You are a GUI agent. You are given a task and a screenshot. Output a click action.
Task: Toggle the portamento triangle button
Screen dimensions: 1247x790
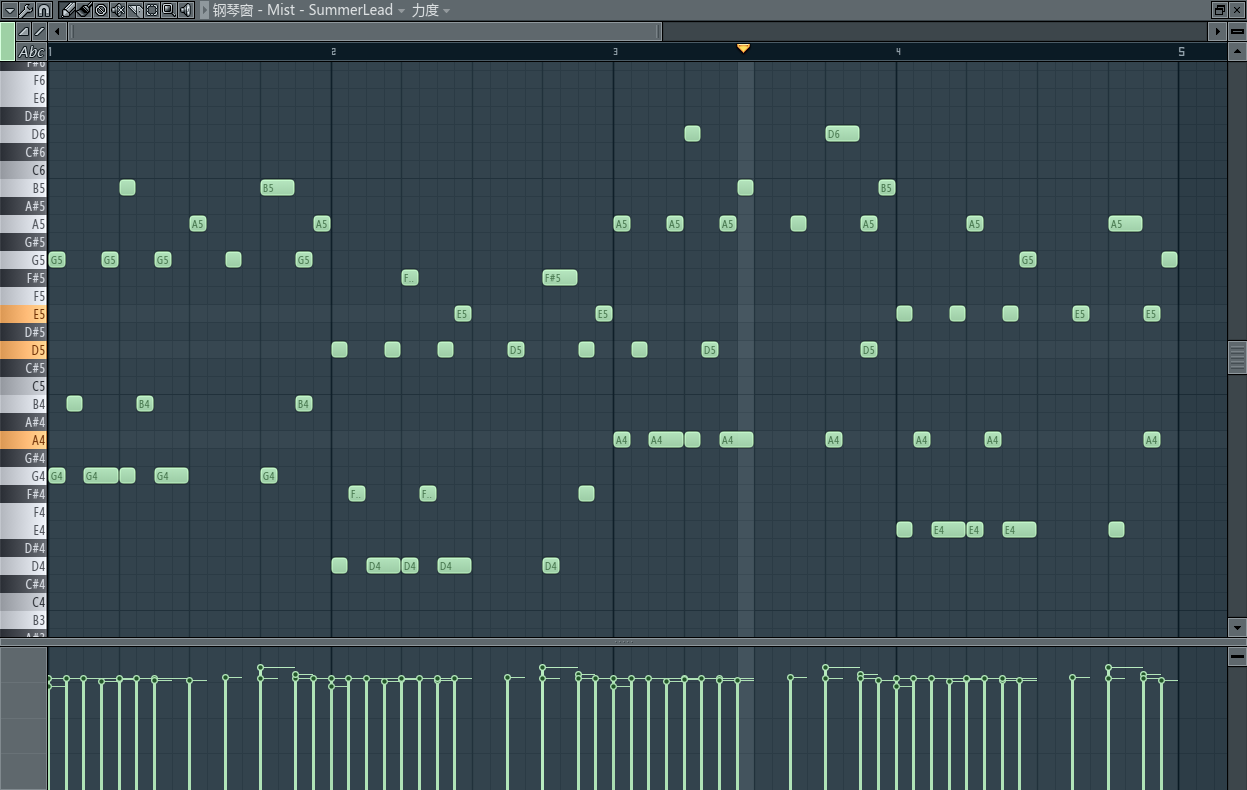[x=24, y=32]
